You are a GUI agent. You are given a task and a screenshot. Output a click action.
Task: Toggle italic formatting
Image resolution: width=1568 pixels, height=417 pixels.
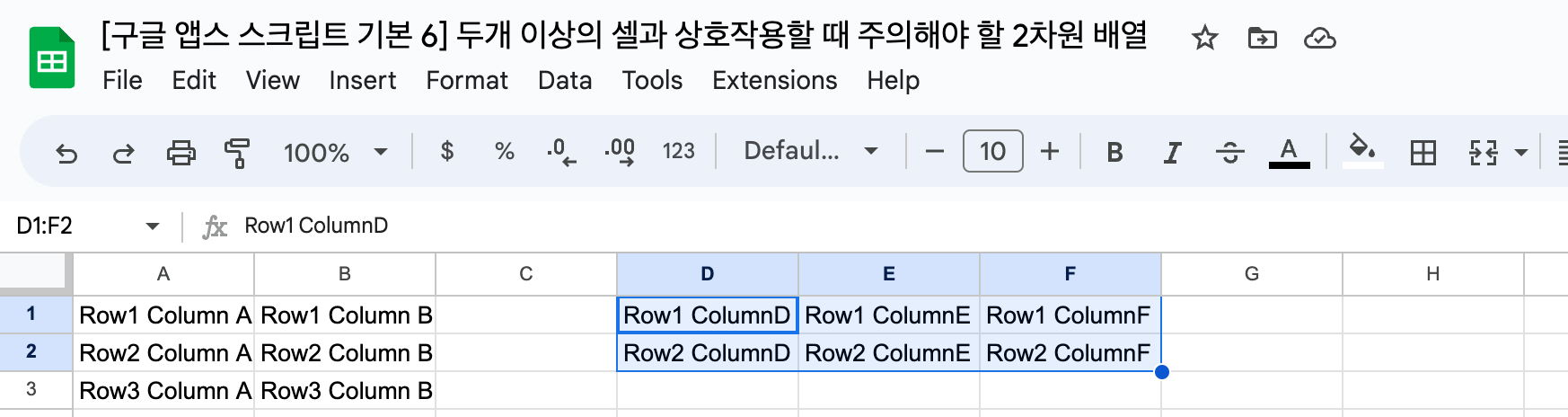pyautogui.click(x=1172, y=152)
